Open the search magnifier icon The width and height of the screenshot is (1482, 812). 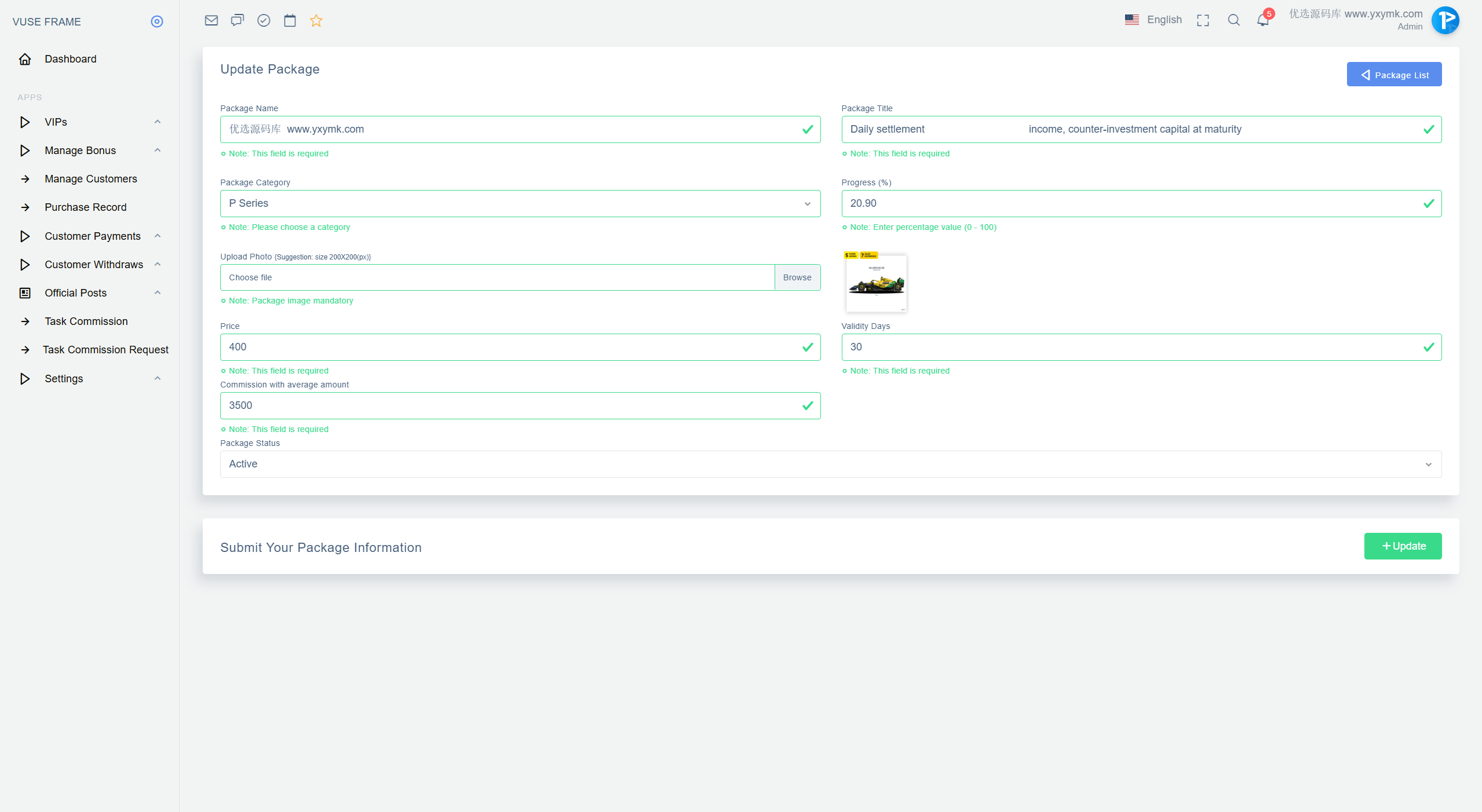pos(1234,20)
